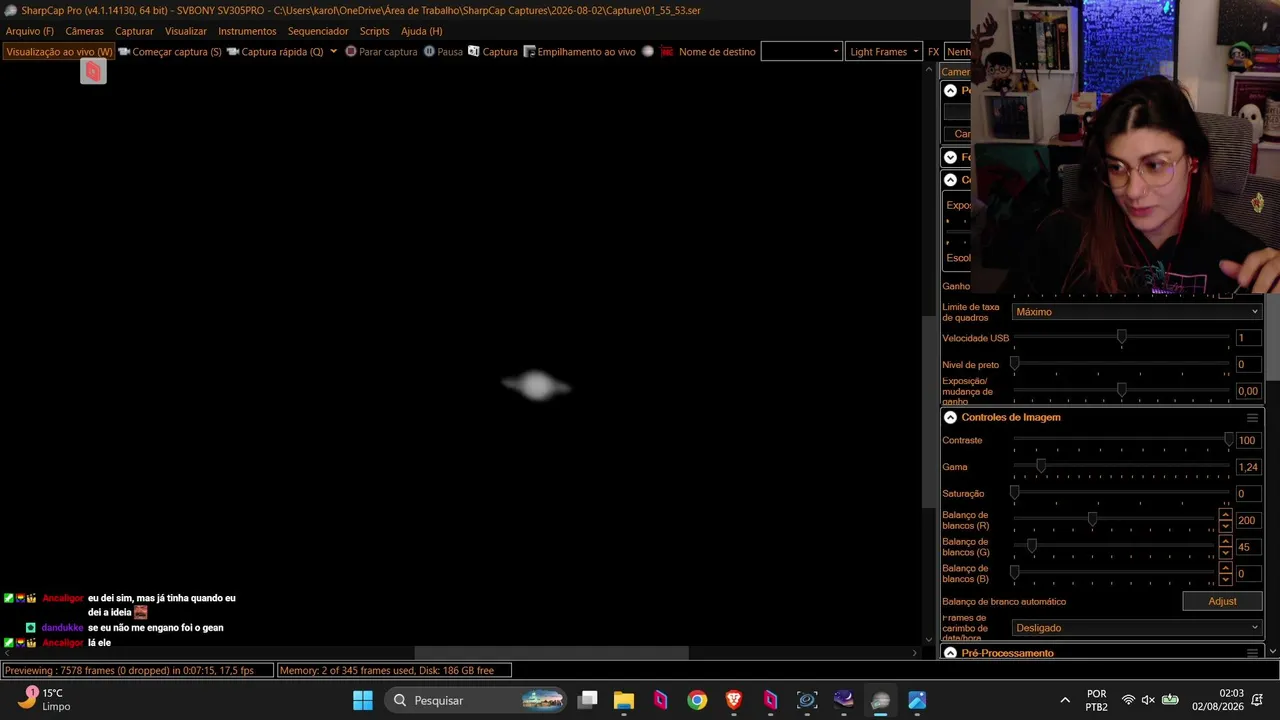Open the Frames de carimbo Desligado dropdown
The image size is (1280, 720).
point(1137,628)
